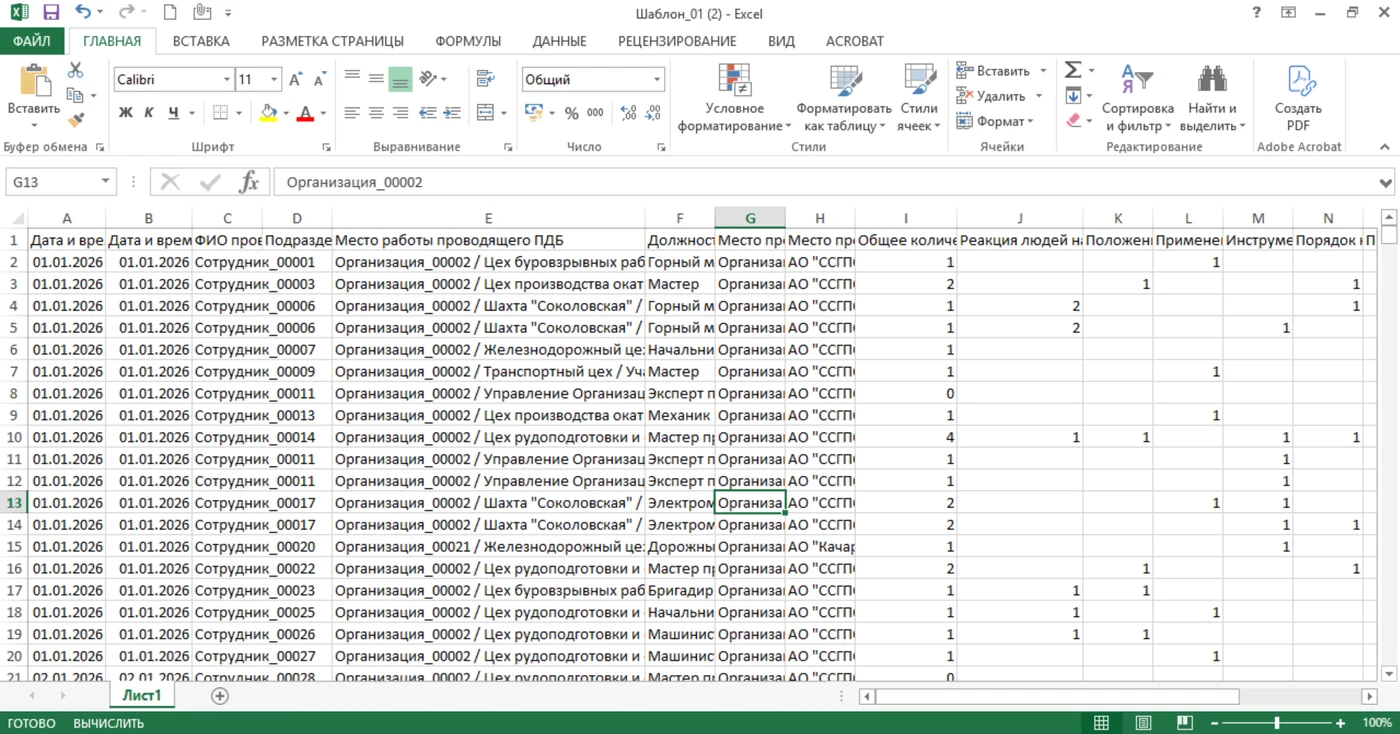The width and height of the screenshot is (1400, 734).
Task: Undo the last action in quick access toolbar
Action: pyautogui.click(x=83, y=13)
